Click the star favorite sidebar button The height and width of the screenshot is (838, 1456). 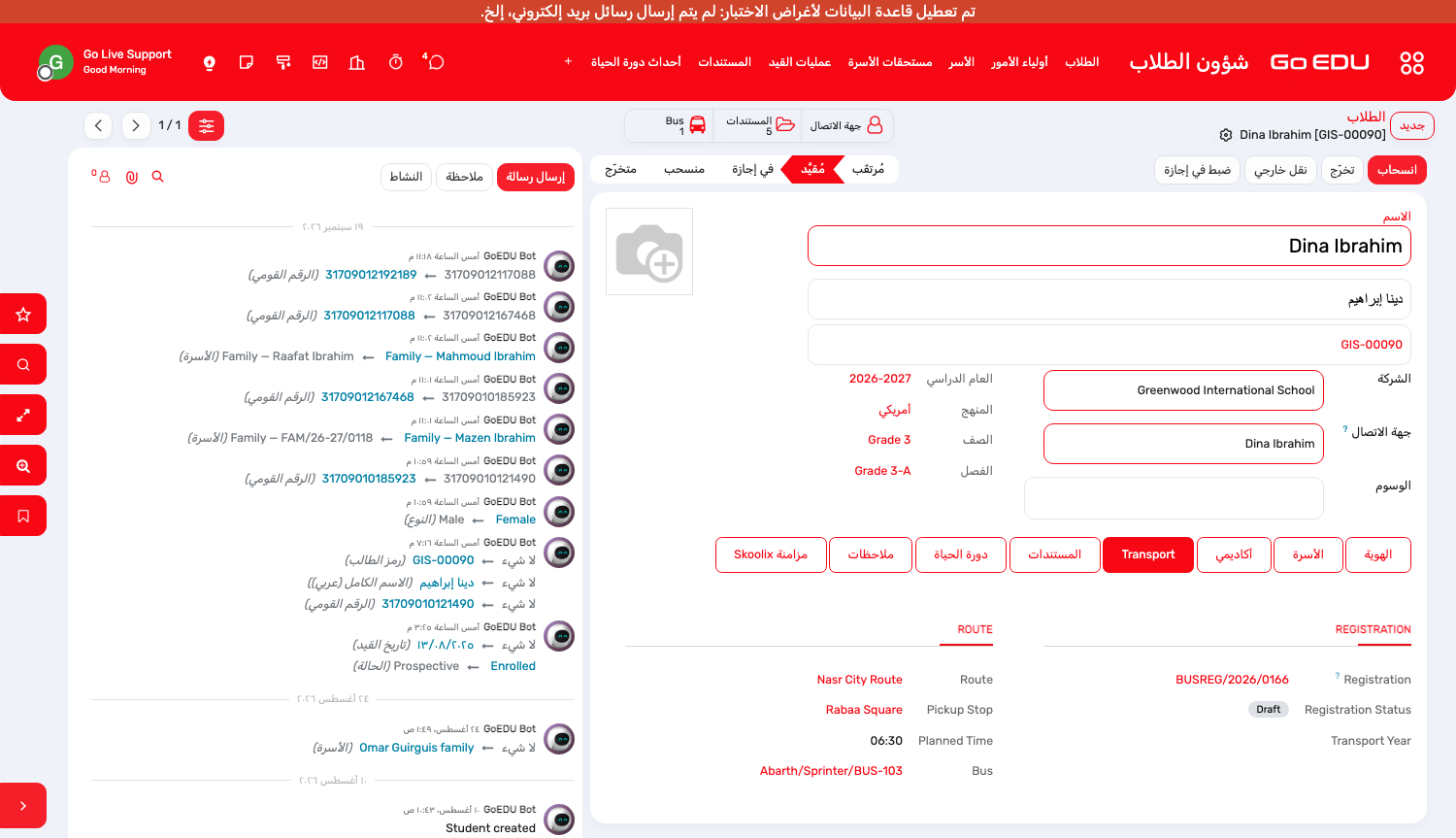23,314
